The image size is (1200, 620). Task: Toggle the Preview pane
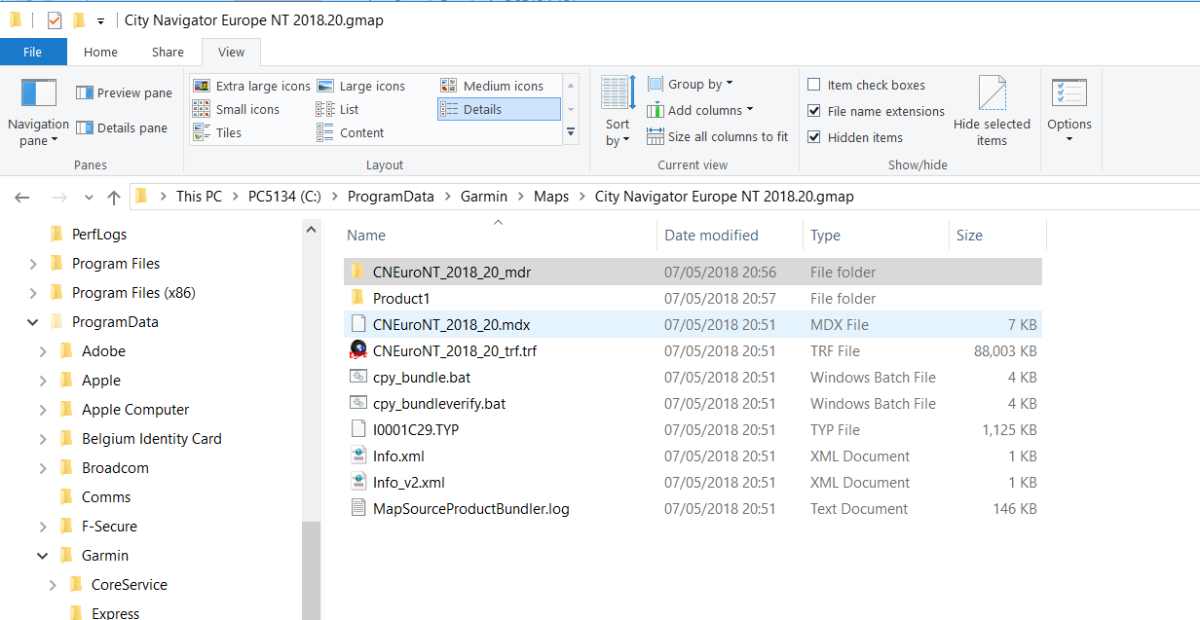(124, 93)
